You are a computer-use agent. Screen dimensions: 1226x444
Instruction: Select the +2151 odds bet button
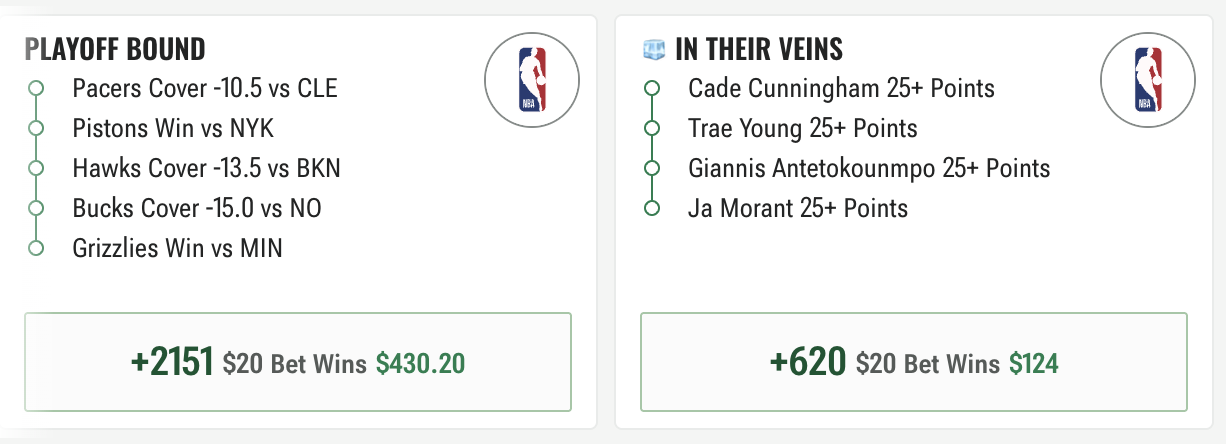[298, 362]
